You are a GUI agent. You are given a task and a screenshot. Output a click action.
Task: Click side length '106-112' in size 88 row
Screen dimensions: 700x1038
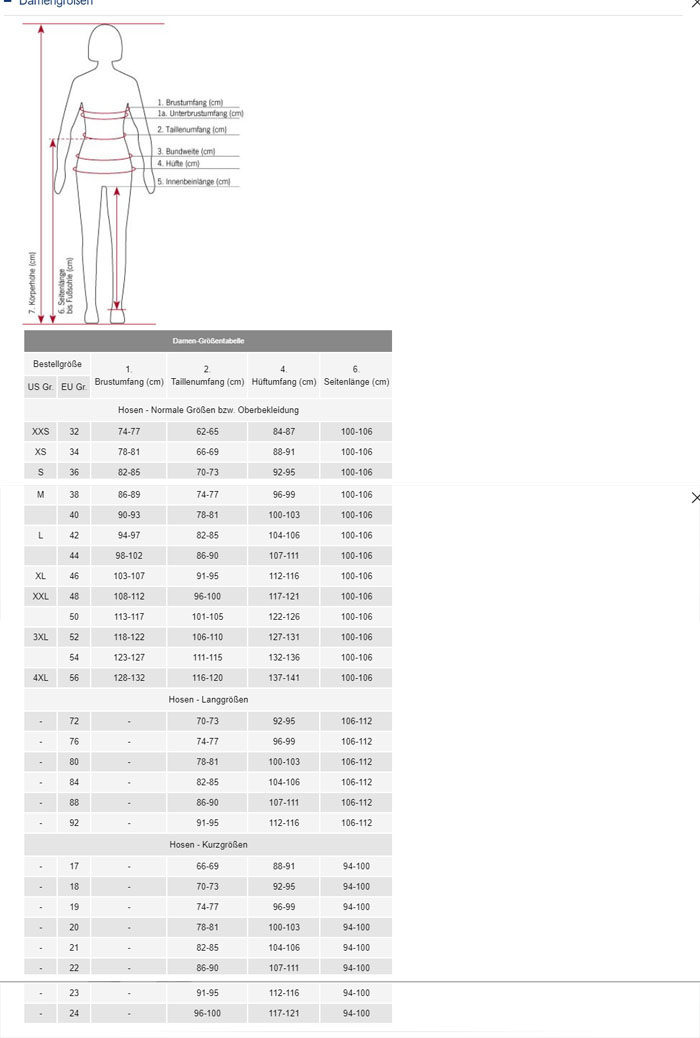click(x=356, y=802)
